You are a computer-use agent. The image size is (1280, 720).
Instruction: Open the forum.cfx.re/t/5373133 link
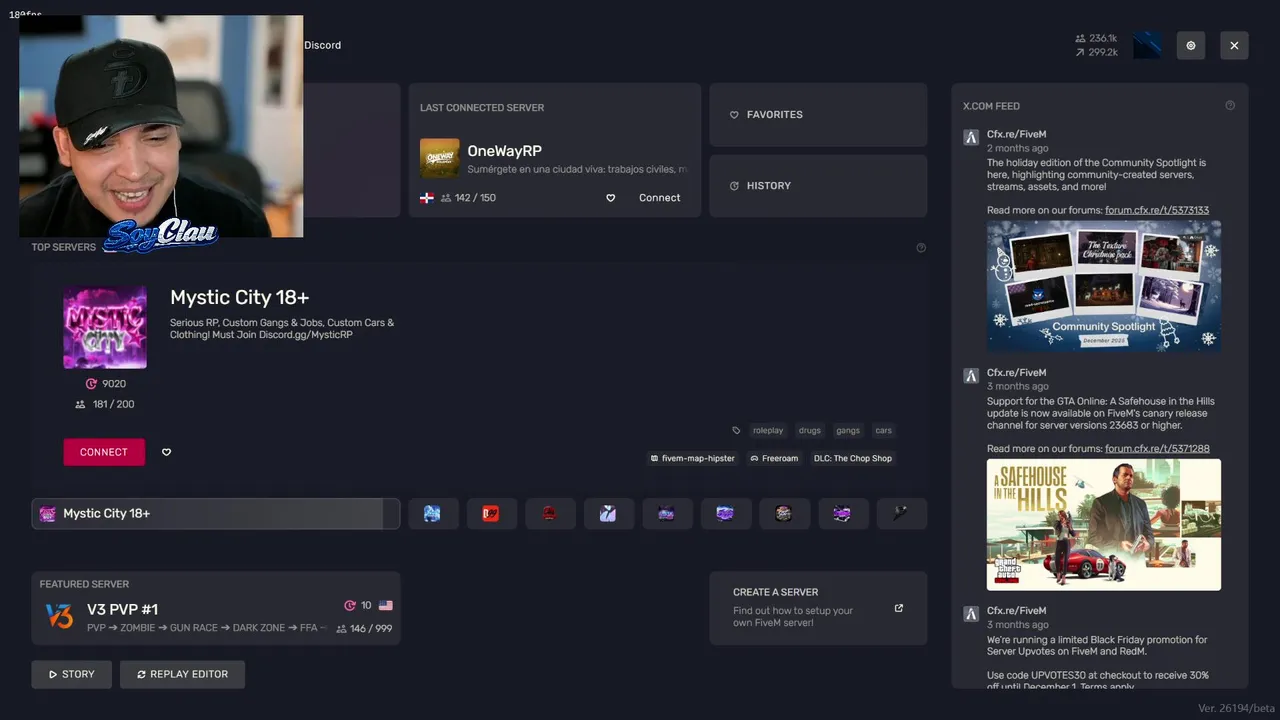coord(1157,210)
